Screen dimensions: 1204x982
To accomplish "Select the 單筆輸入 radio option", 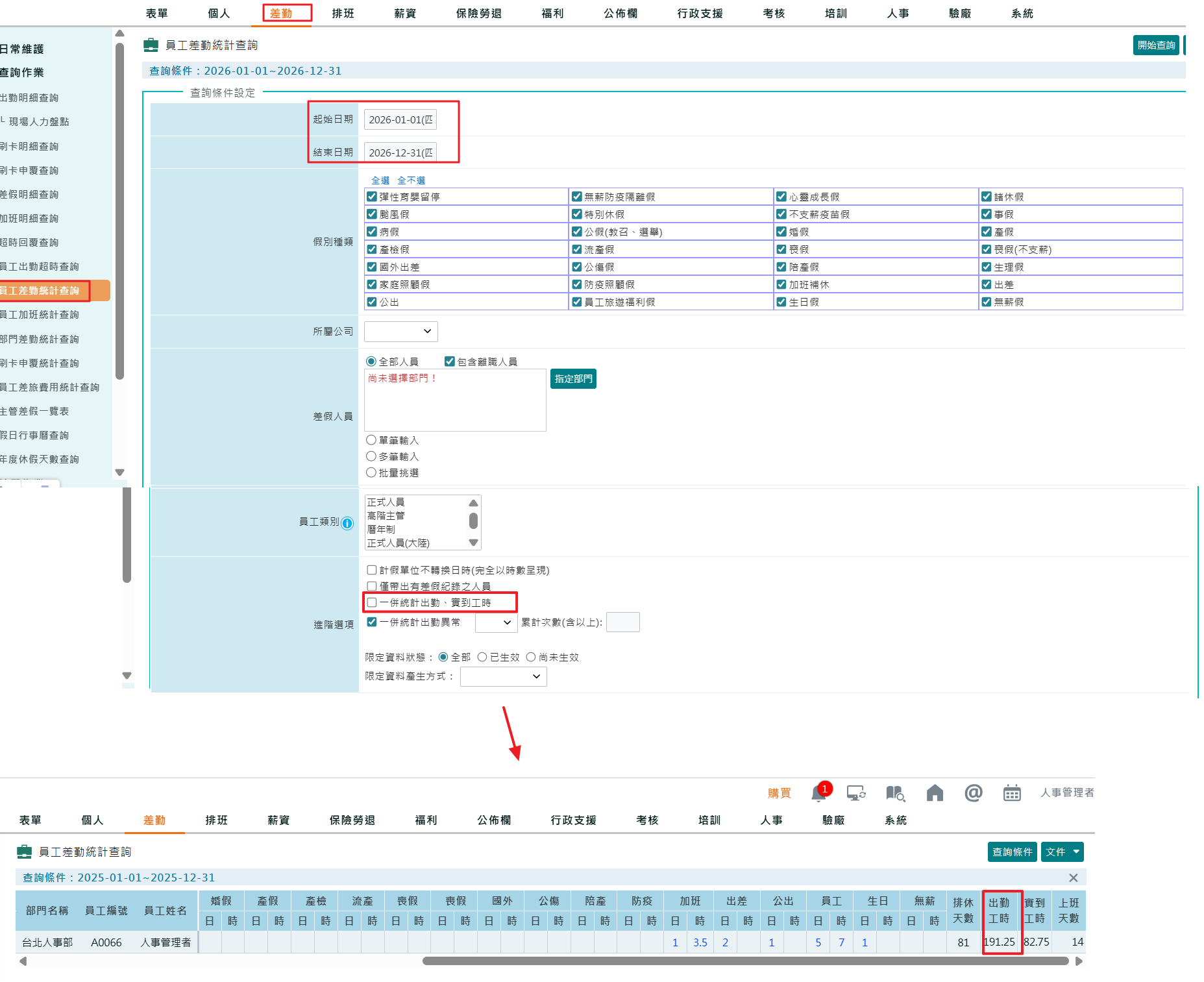I will [371, 440].
